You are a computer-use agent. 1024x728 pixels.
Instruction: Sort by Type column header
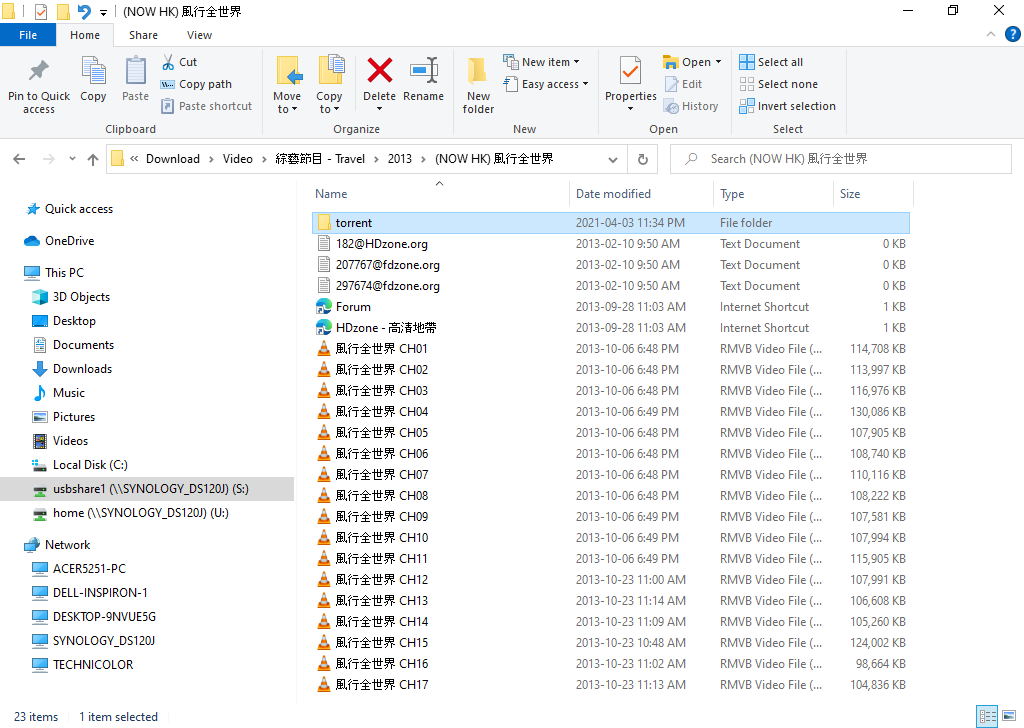pyautogui.click(x=732, y=194)
